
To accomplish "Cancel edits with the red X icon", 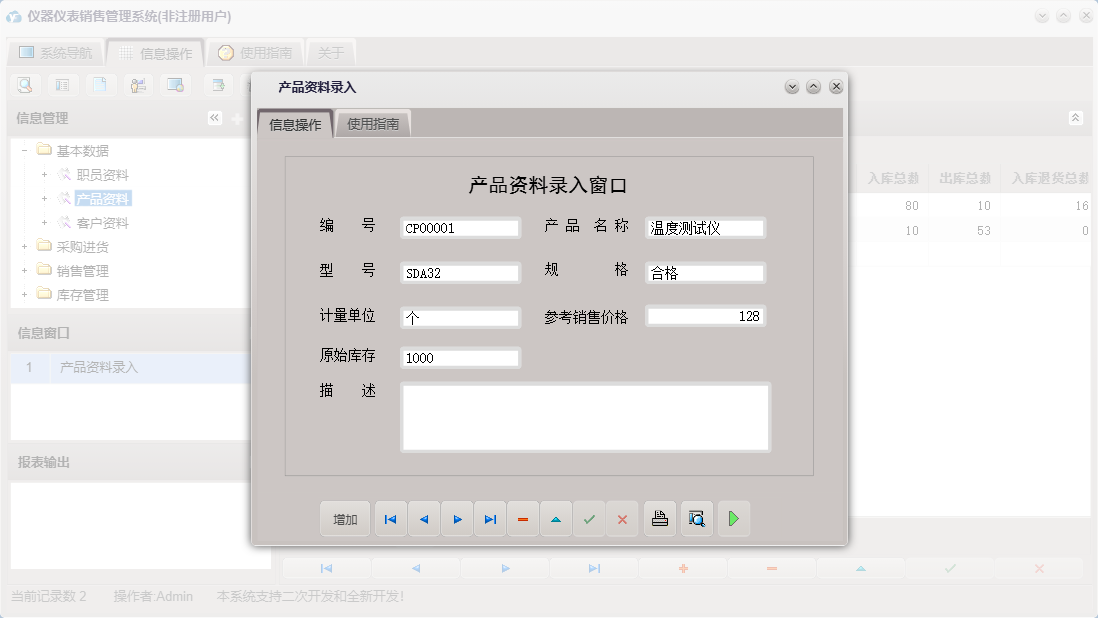I will [622, 518].
